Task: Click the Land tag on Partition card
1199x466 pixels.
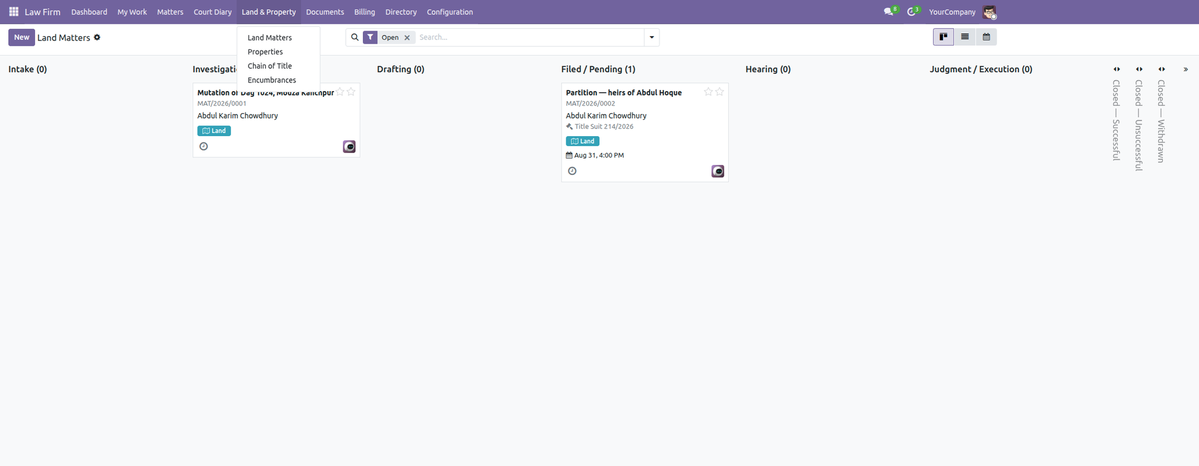Action: point(583,141)
